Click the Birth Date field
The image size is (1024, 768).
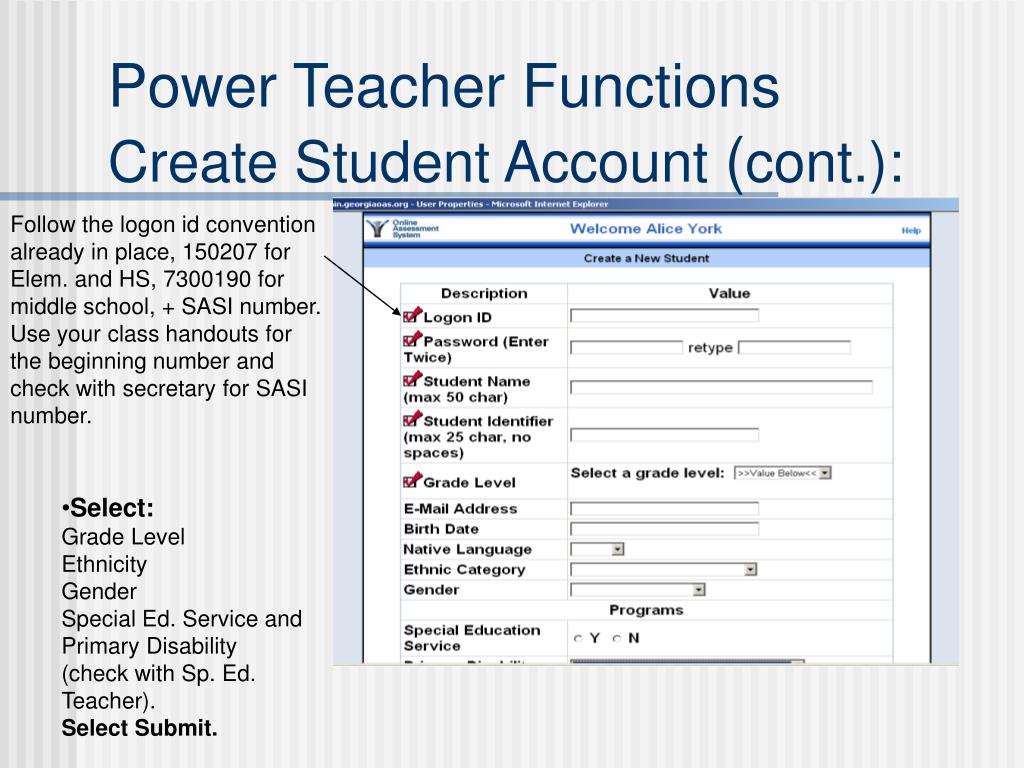coord(664,528)
